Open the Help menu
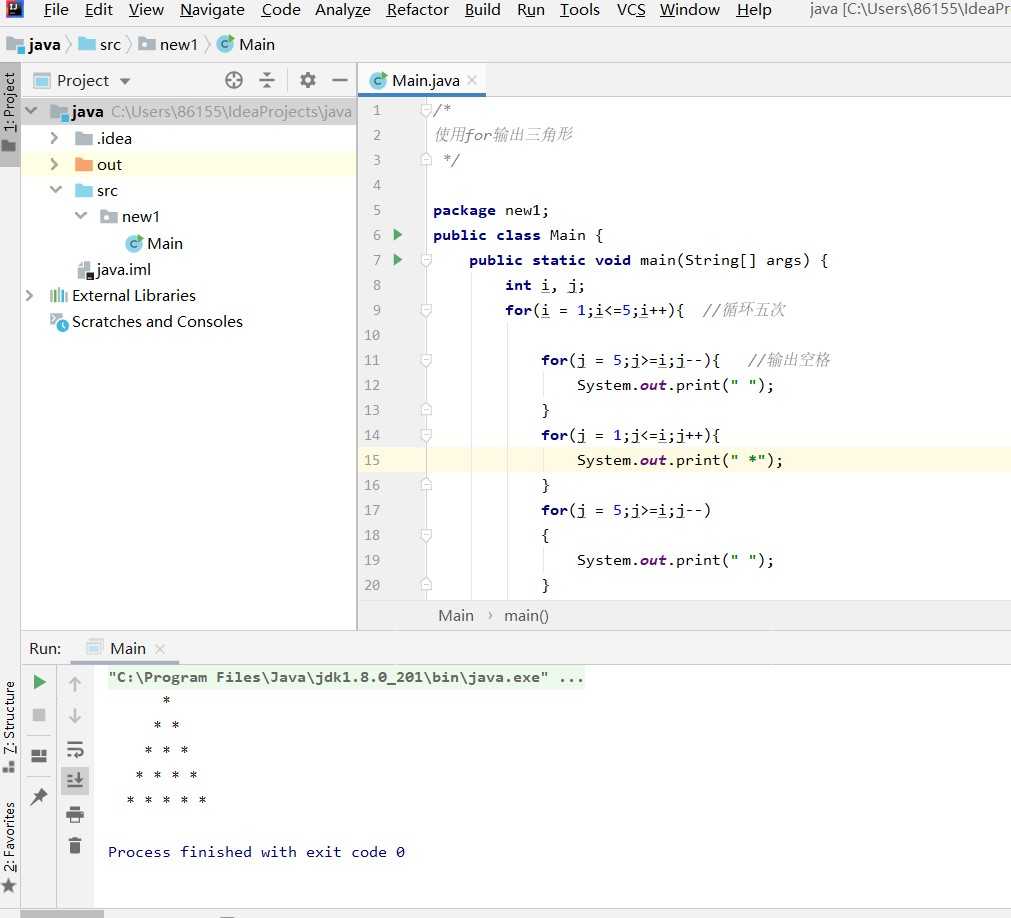 coord(754,10)
